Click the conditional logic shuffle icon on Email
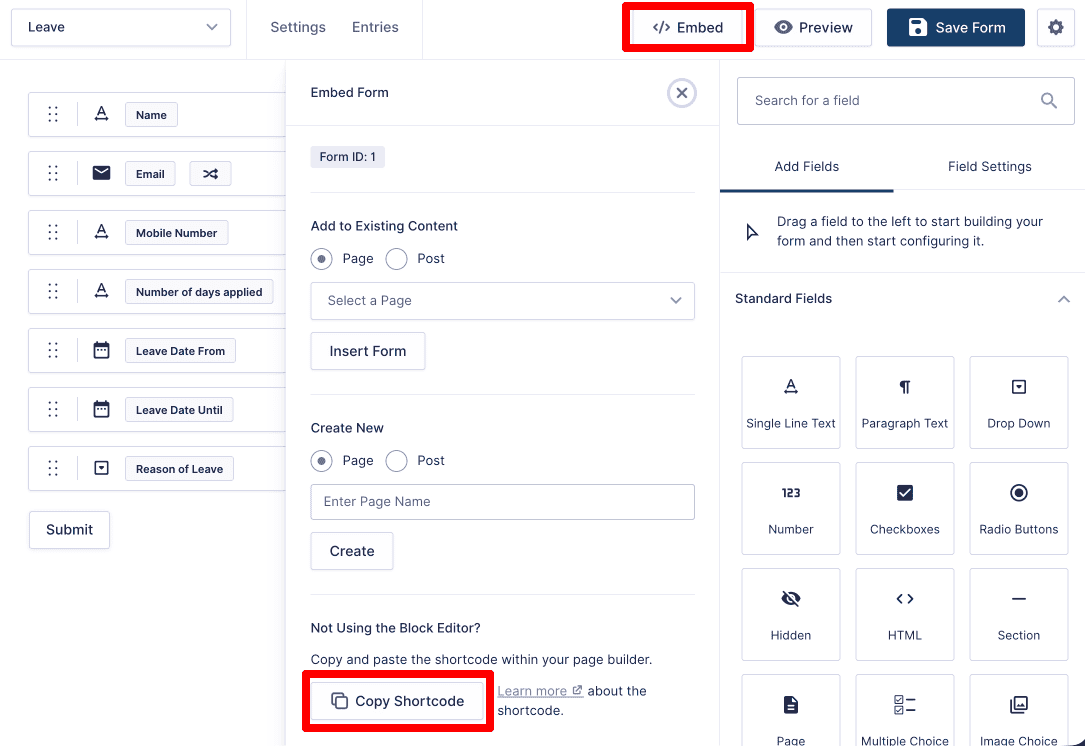The height and width of the screenshot is (746, 1085). click(x=210, y=174)
